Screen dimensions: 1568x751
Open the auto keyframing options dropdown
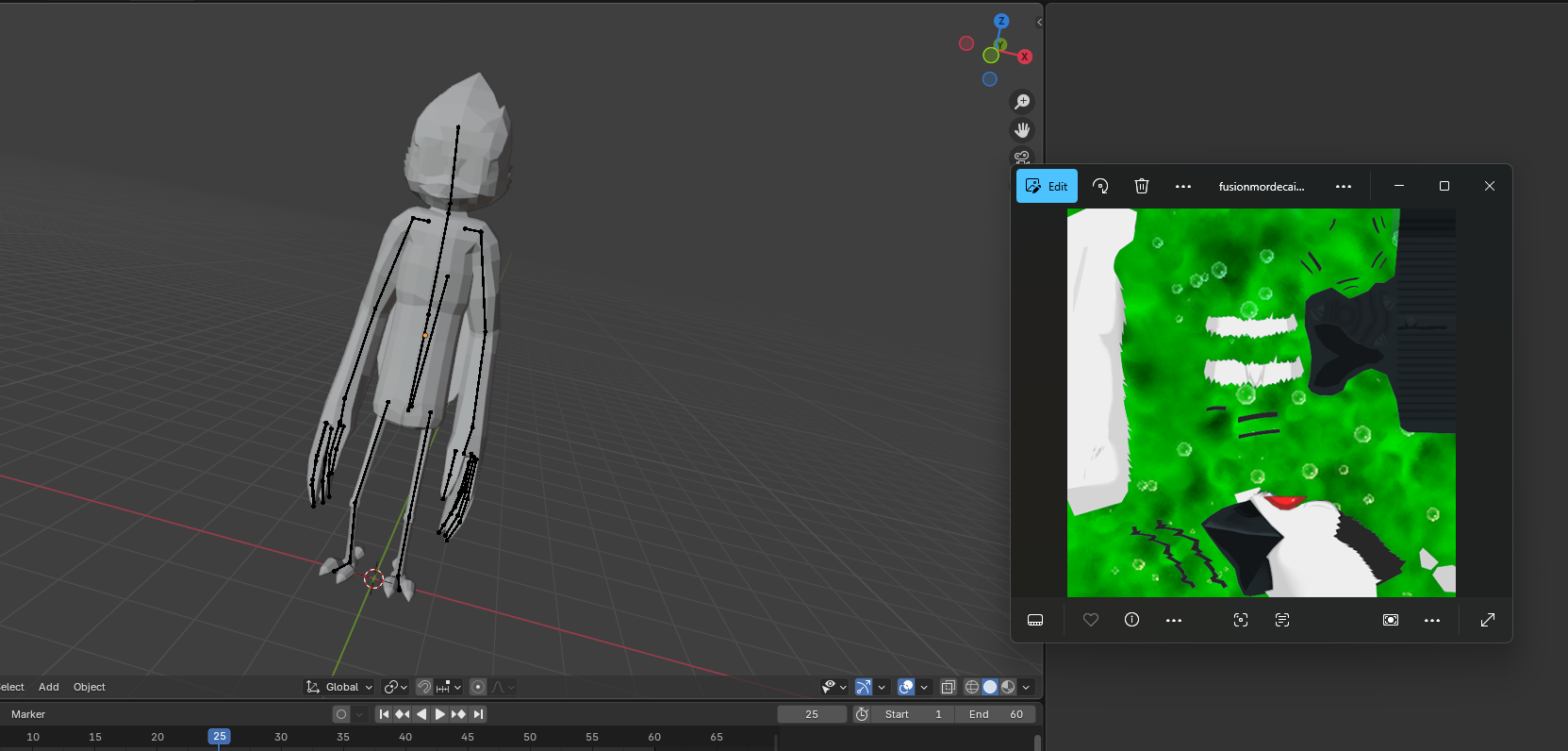click(359, 714)
